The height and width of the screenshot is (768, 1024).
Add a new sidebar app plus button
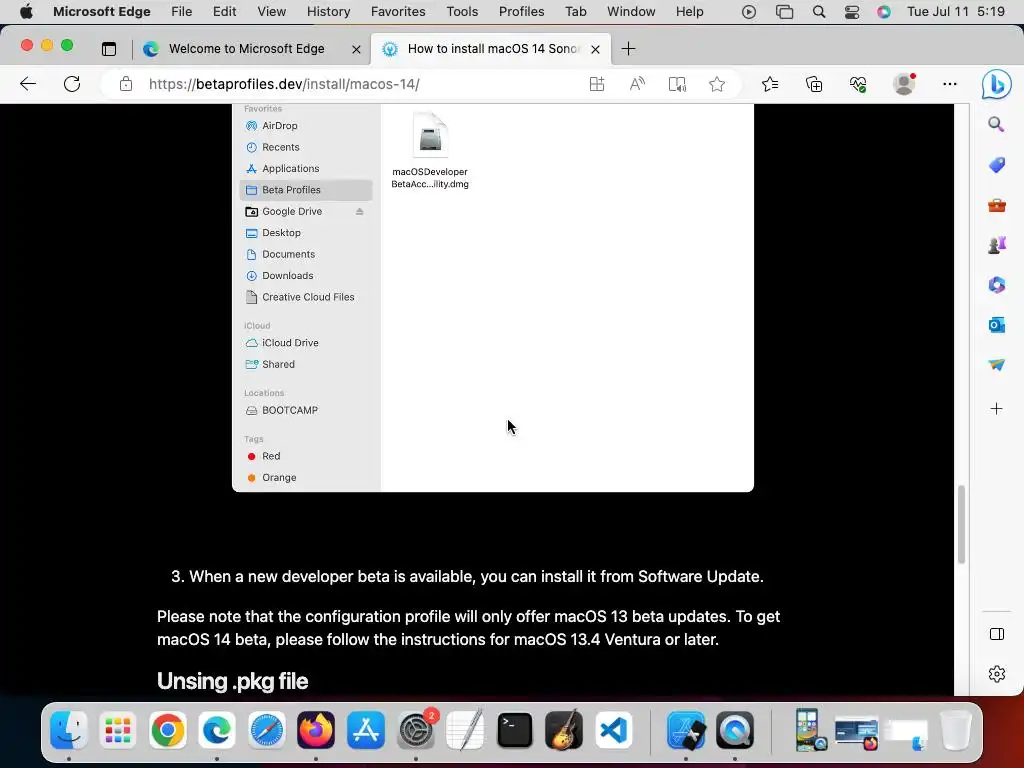pyautogui.click(x=997, y=409)
